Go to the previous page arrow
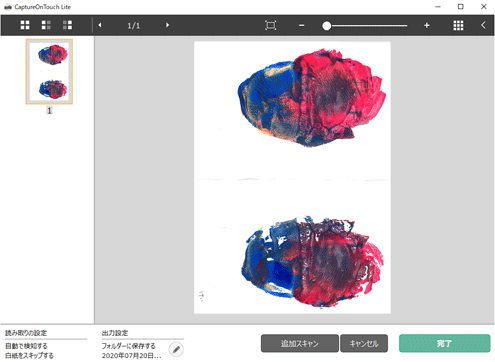 100,25
